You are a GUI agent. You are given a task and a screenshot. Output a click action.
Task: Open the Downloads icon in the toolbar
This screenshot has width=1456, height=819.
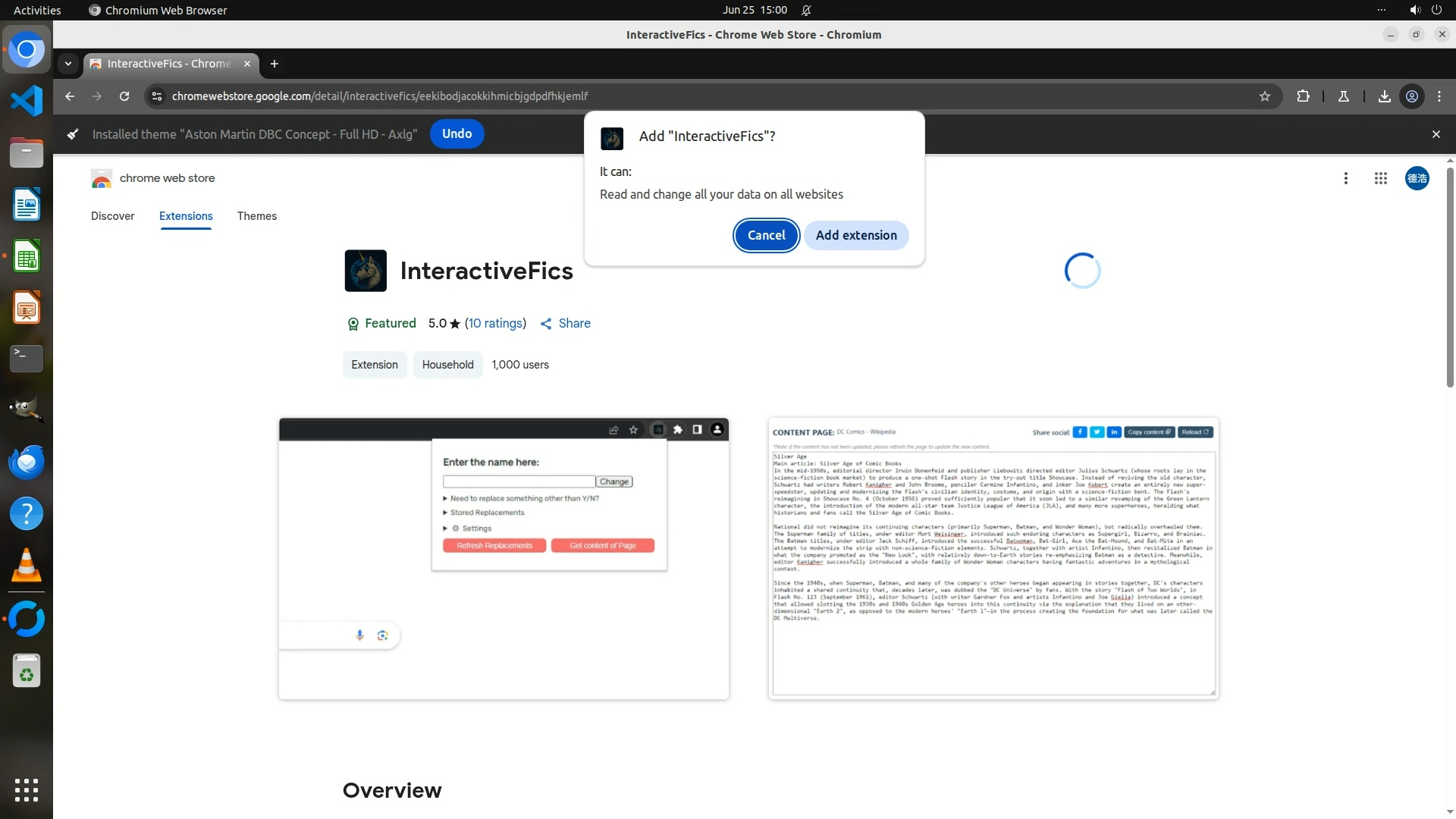(1384, 96)
